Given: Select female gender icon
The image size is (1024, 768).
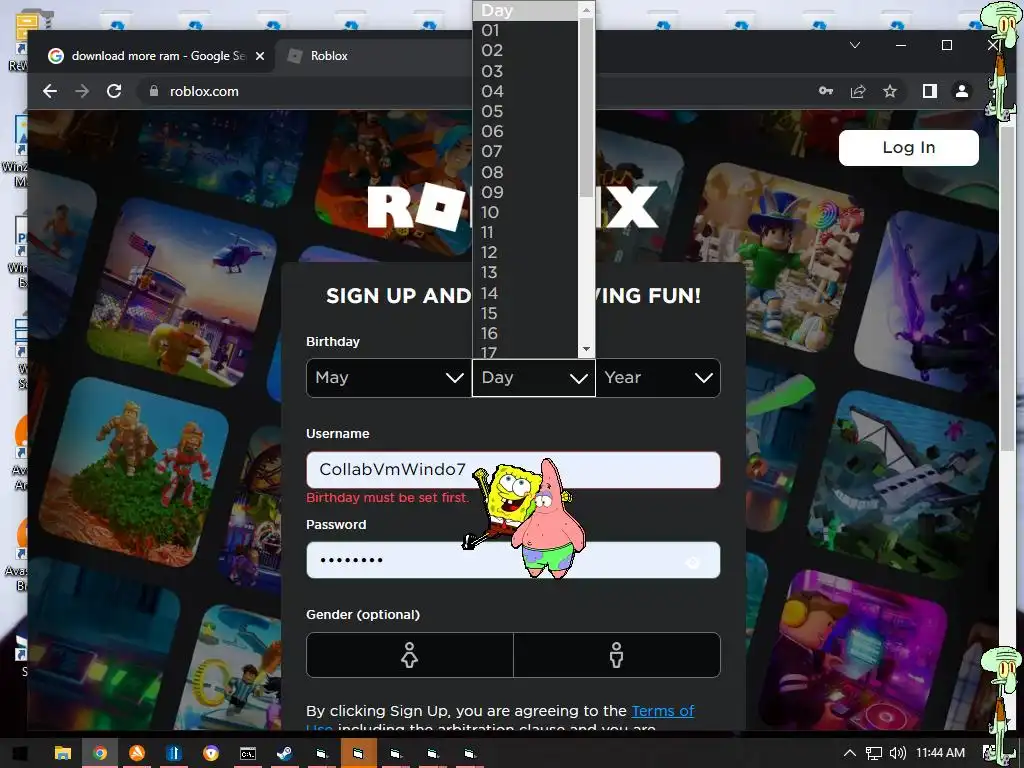Looking at the screenshot, I should coord(409,654).
